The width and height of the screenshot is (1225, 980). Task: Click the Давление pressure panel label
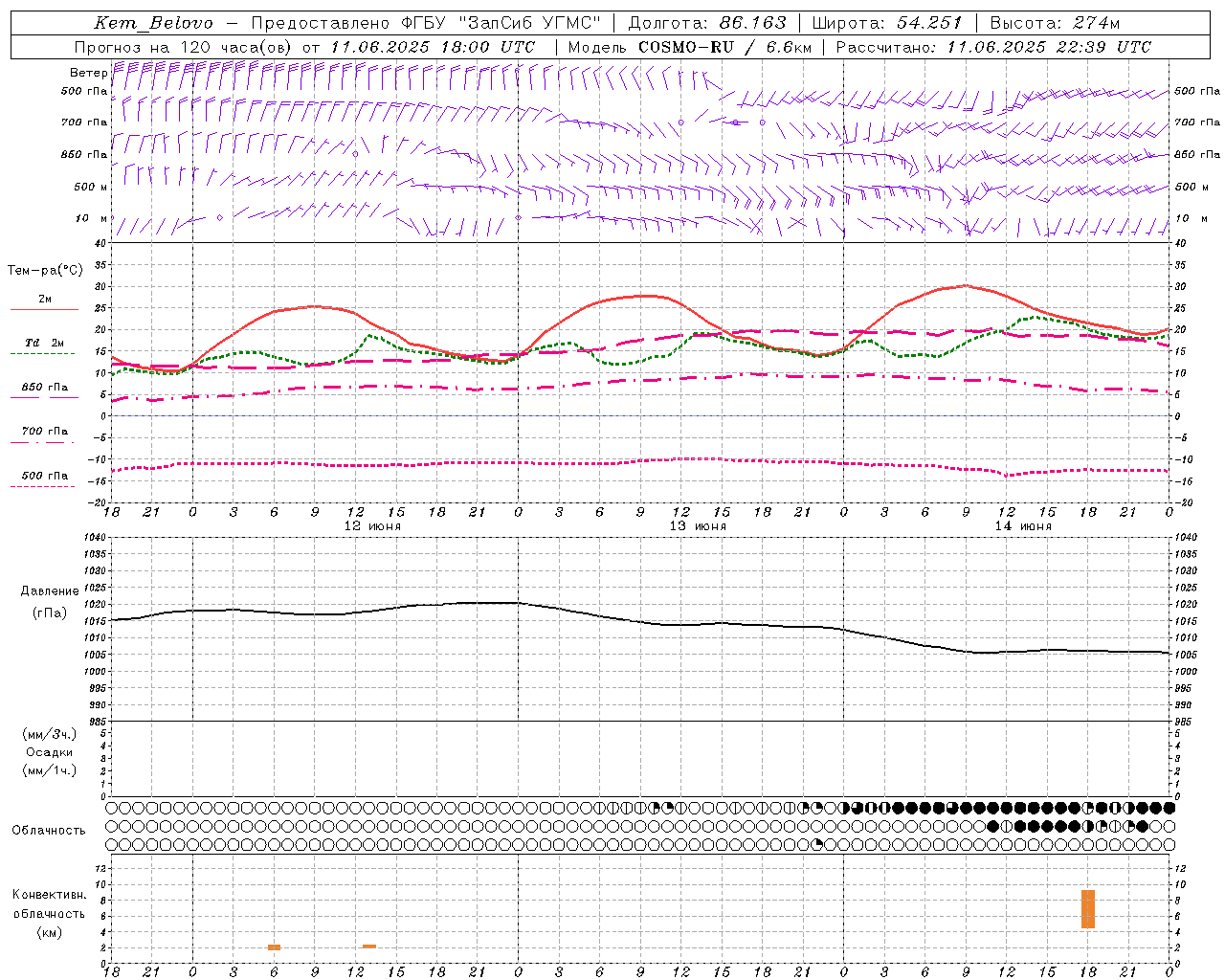50,591
